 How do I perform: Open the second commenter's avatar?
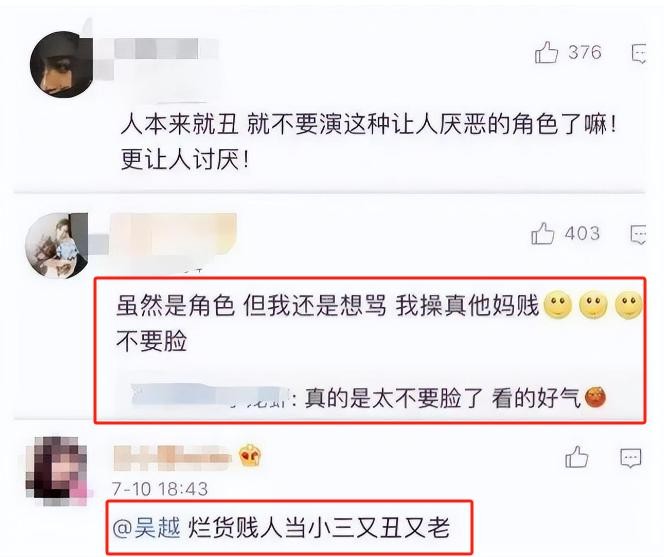coord(57,245)
